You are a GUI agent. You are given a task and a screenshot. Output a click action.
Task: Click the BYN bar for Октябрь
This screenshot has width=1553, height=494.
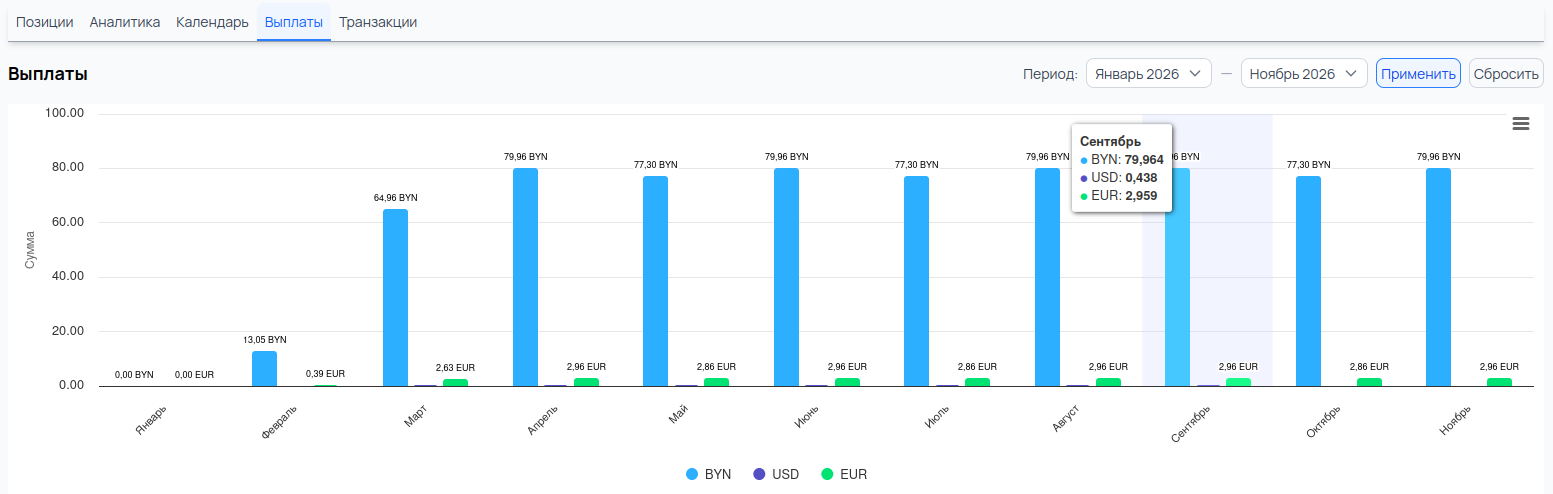pos(1308,281)
